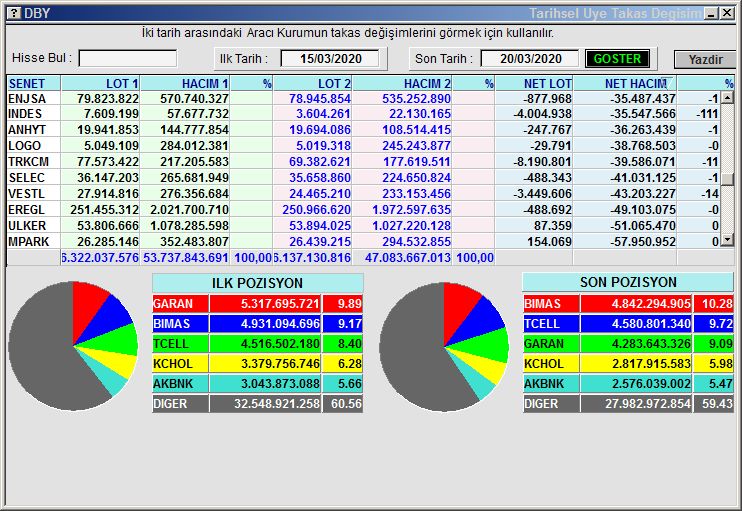Screen dimensions: 742x511
Task: Click the DBY window icon in title bar
Action: coord(12,13)
